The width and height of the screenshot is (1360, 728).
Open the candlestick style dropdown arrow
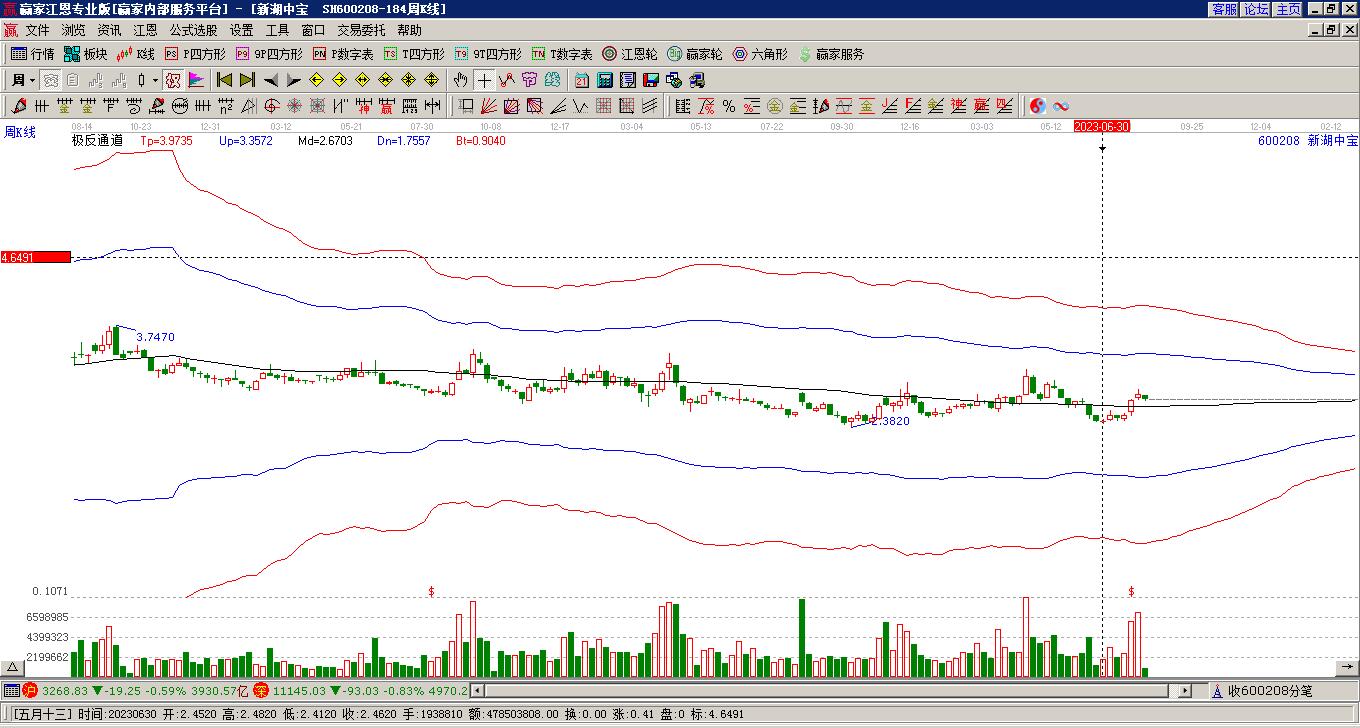tap(155, 80)
